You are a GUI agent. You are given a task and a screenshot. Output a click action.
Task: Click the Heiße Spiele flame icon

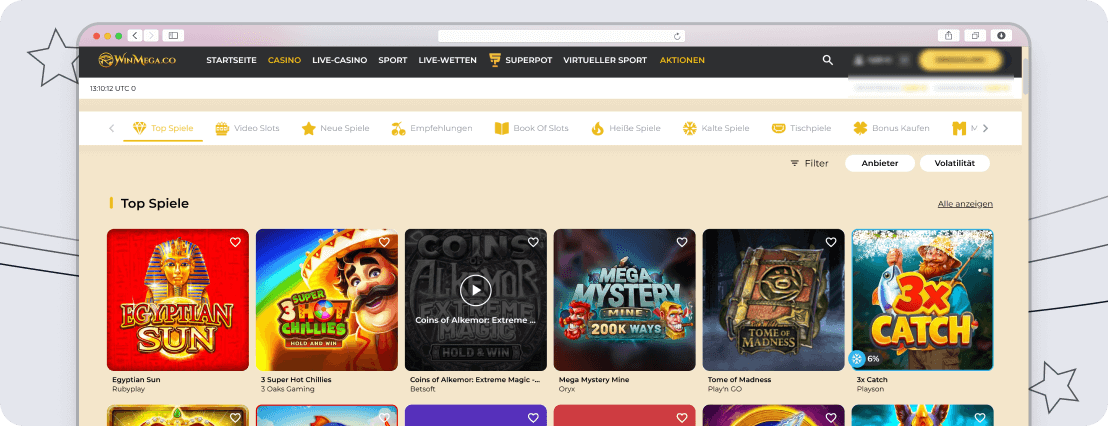(597, 129)
